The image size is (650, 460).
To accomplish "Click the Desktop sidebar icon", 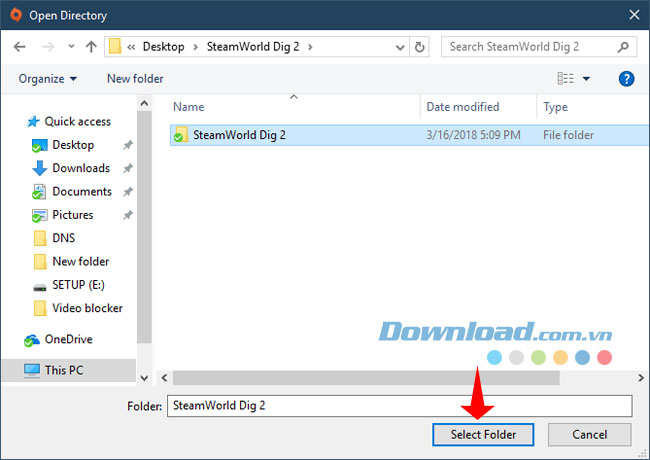I will coord(39,146).
